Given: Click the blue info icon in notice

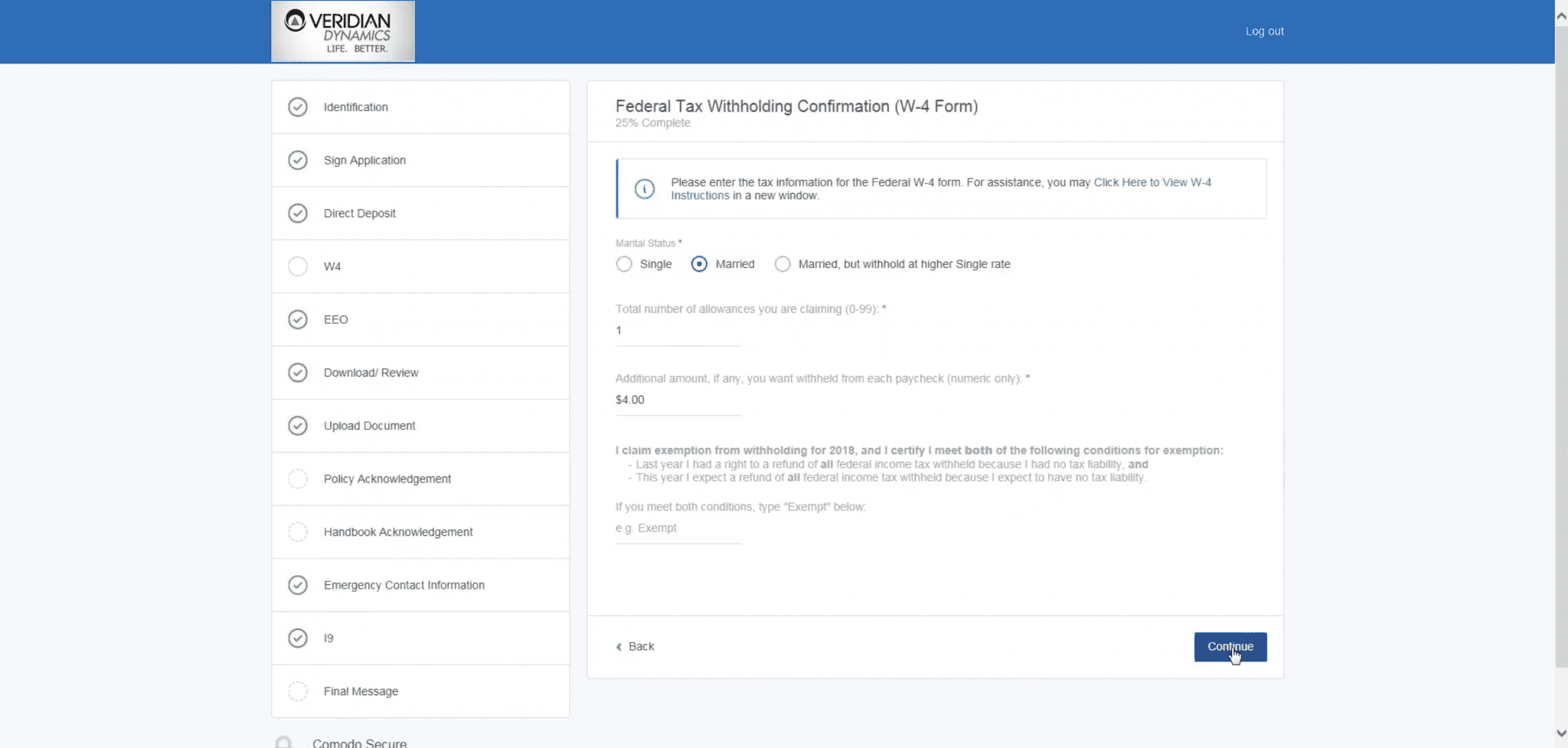Looking at the screenshot, I should pos(645,189).
